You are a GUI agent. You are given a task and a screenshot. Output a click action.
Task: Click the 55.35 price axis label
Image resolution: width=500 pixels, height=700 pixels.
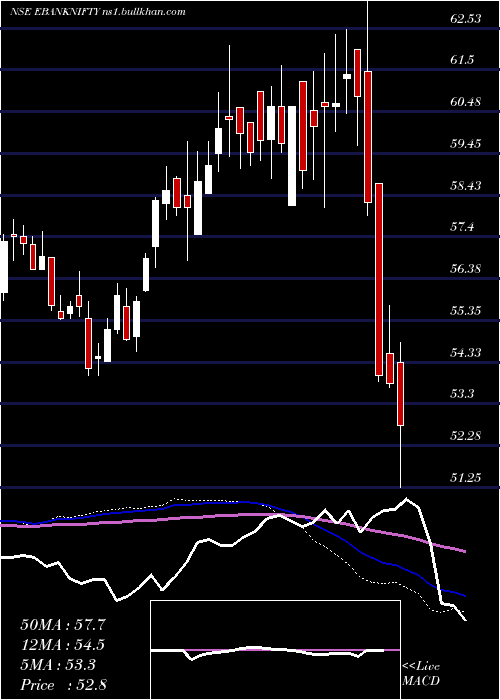click(x=466, y=310)
